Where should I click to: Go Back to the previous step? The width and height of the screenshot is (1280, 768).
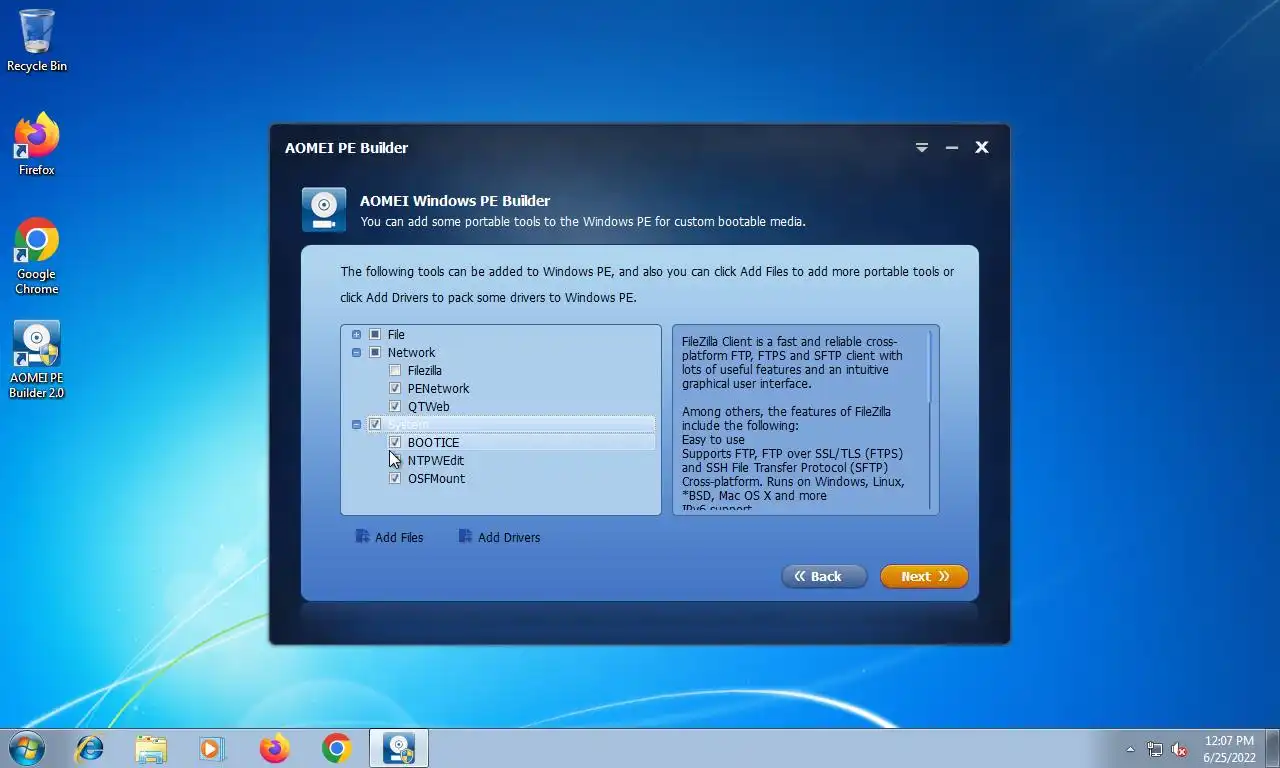(x=824, y=576)
